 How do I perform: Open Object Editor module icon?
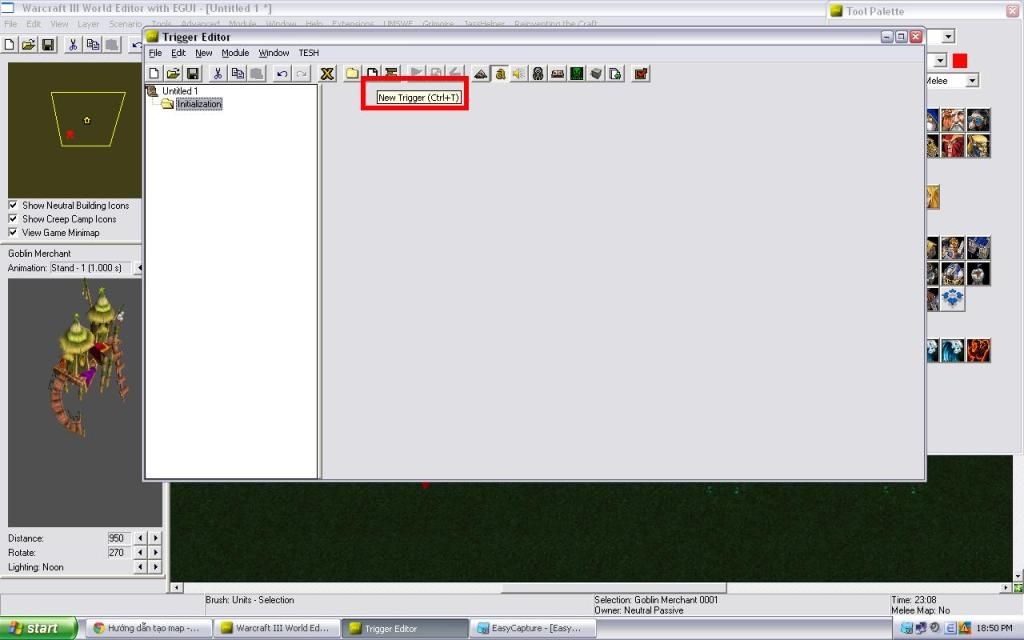pos(537,74)
